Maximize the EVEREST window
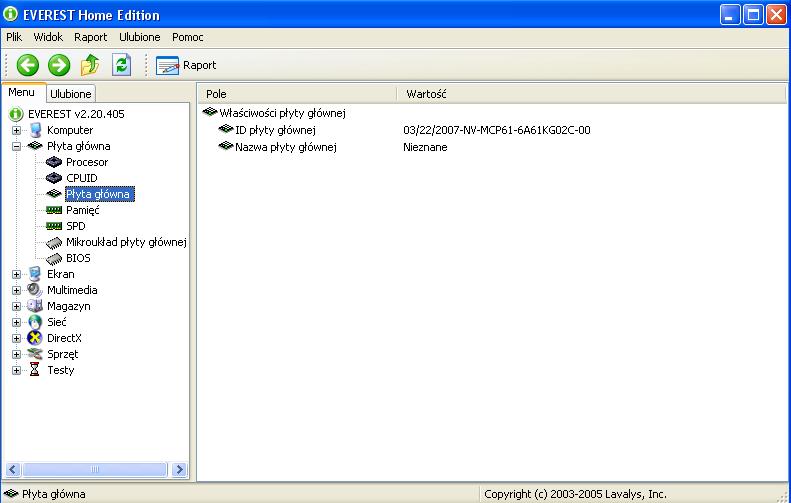 pyautogui.click(x=753, y=15)
